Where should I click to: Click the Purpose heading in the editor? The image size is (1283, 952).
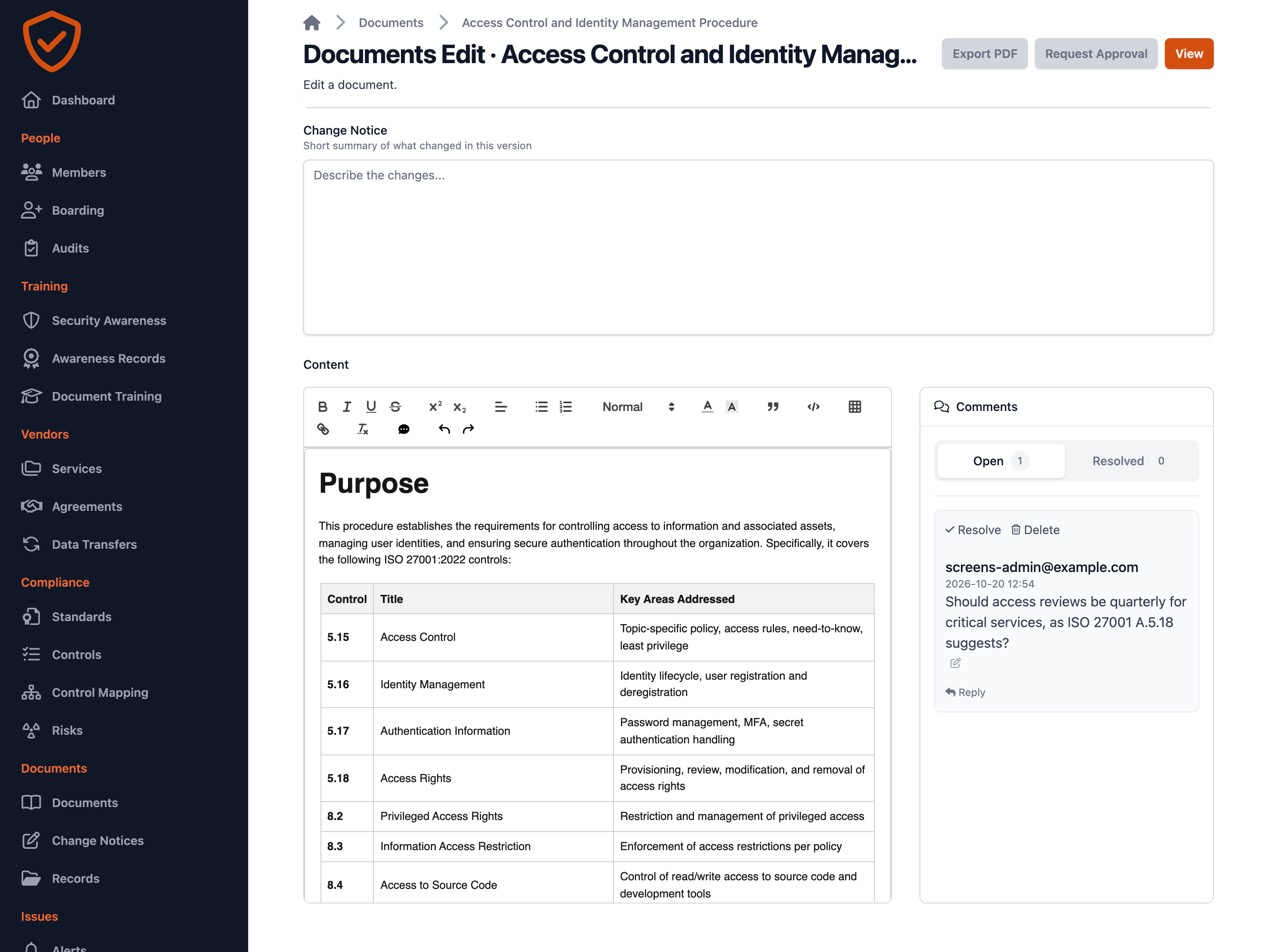374,483
